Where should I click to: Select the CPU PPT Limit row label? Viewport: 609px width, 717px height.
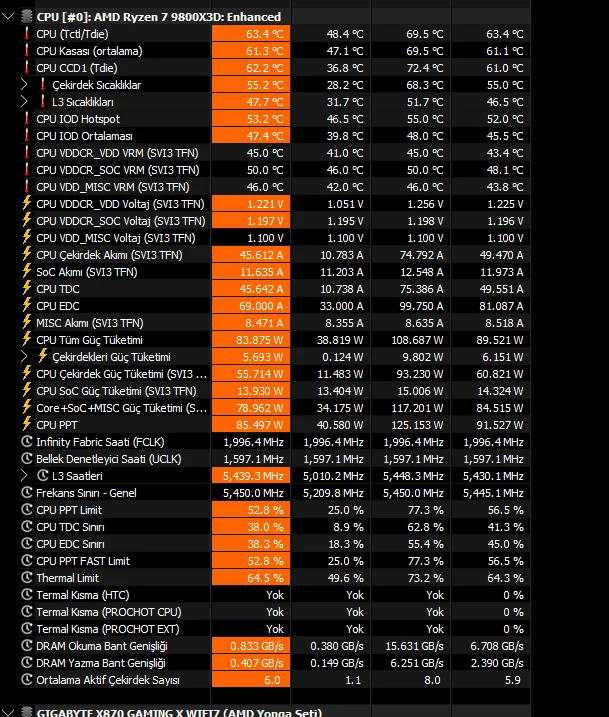pos(69,510)
